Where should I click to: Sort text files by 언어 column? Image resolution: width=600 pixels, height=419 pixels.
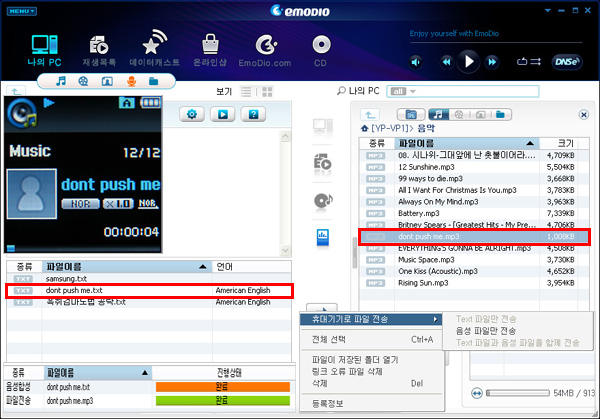pyautogui.click(x=251, y=267)
